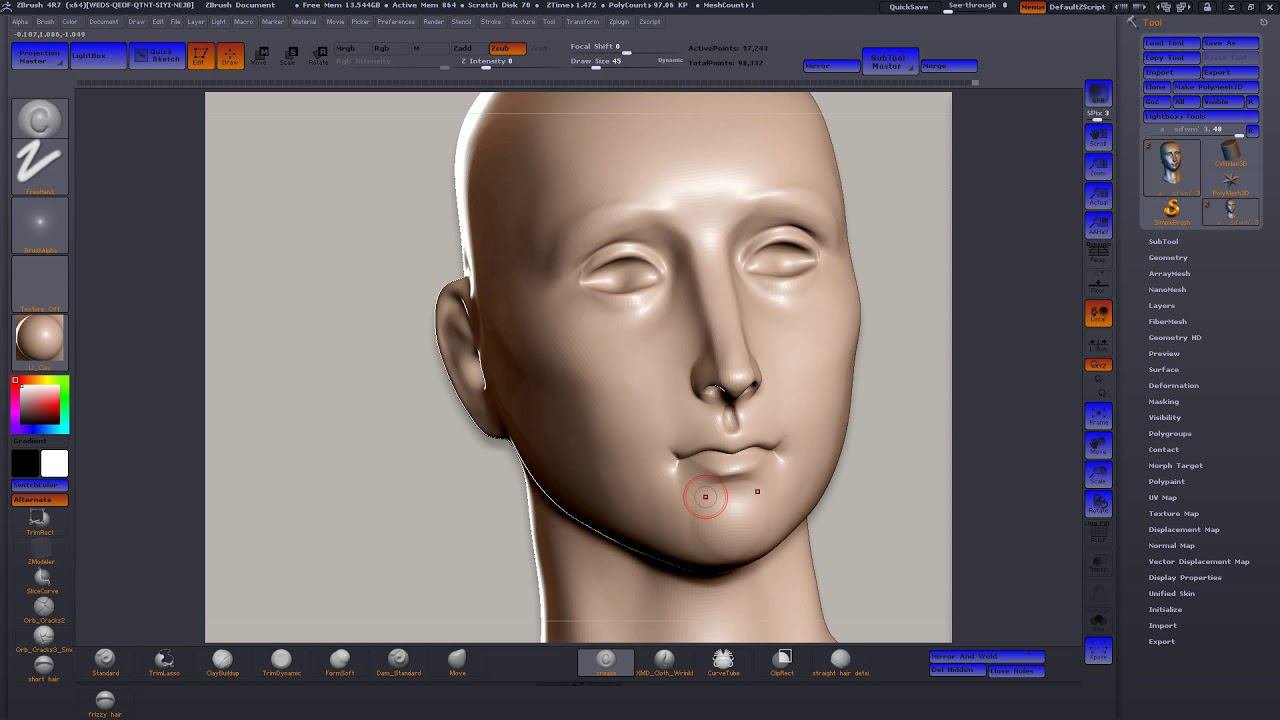Activate the TrimDynamic brush
1280x720 pixels.
pos(281,660)
